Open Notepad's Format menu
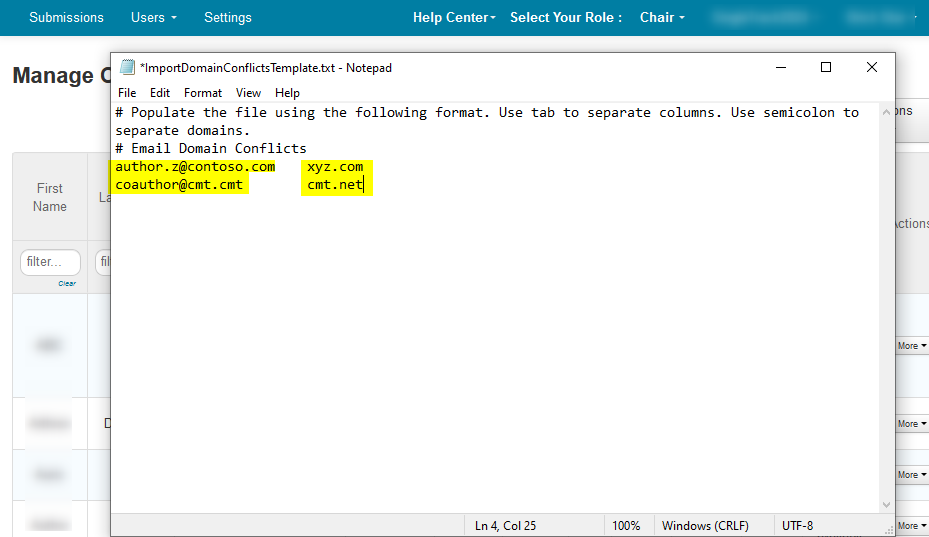Viewport: 929px width, 537px height. (x=203, y=93)
